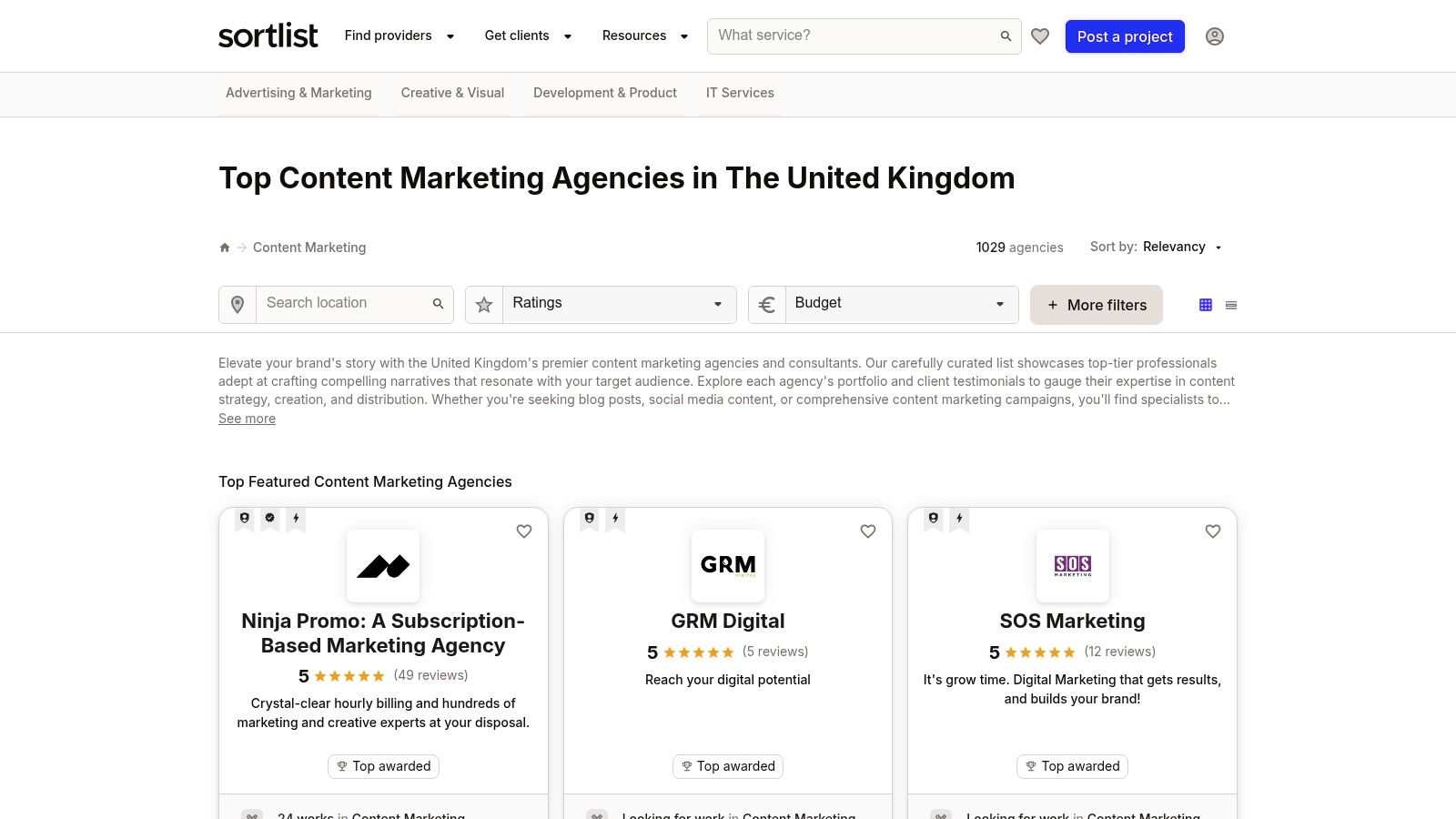Viewport: 1456px width, 819px height.
Task: Open More filters button
Action: click(x=1097, y=305)
